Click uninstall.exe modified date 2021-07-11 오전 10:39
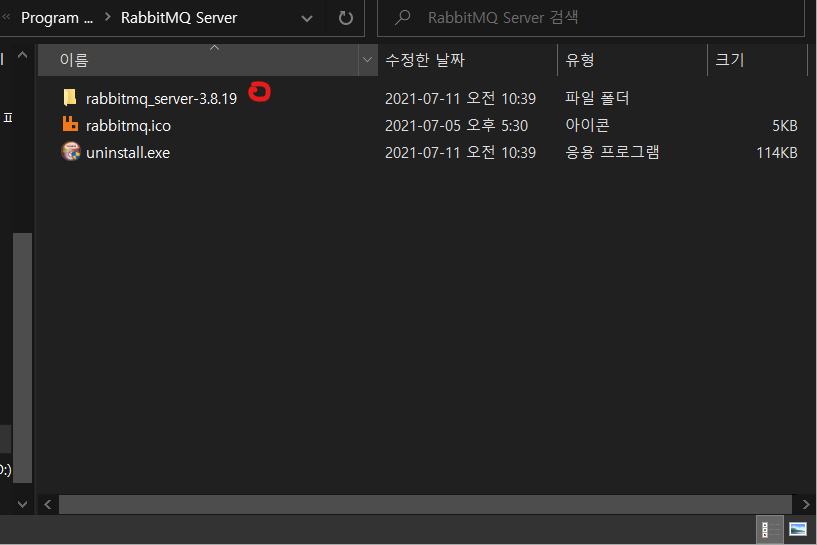This screenshot has width=817, height=545. pos(460,153)
